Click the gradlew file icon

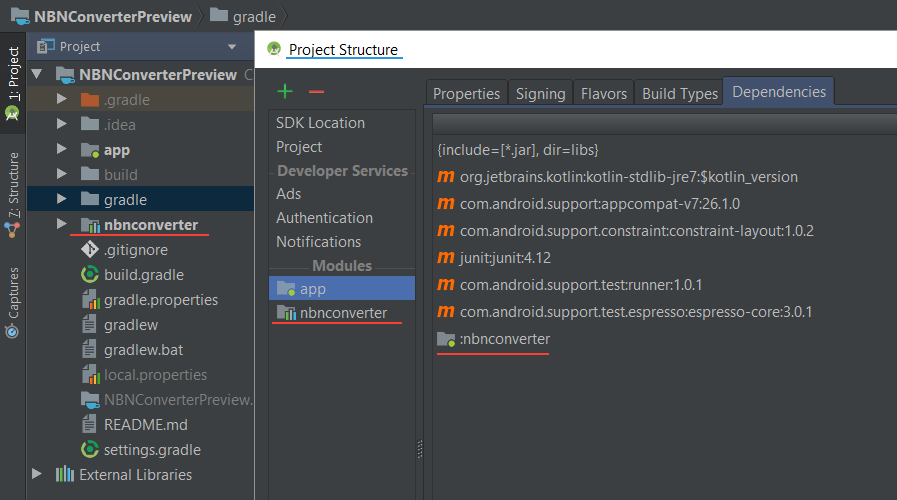coord(89,324)
